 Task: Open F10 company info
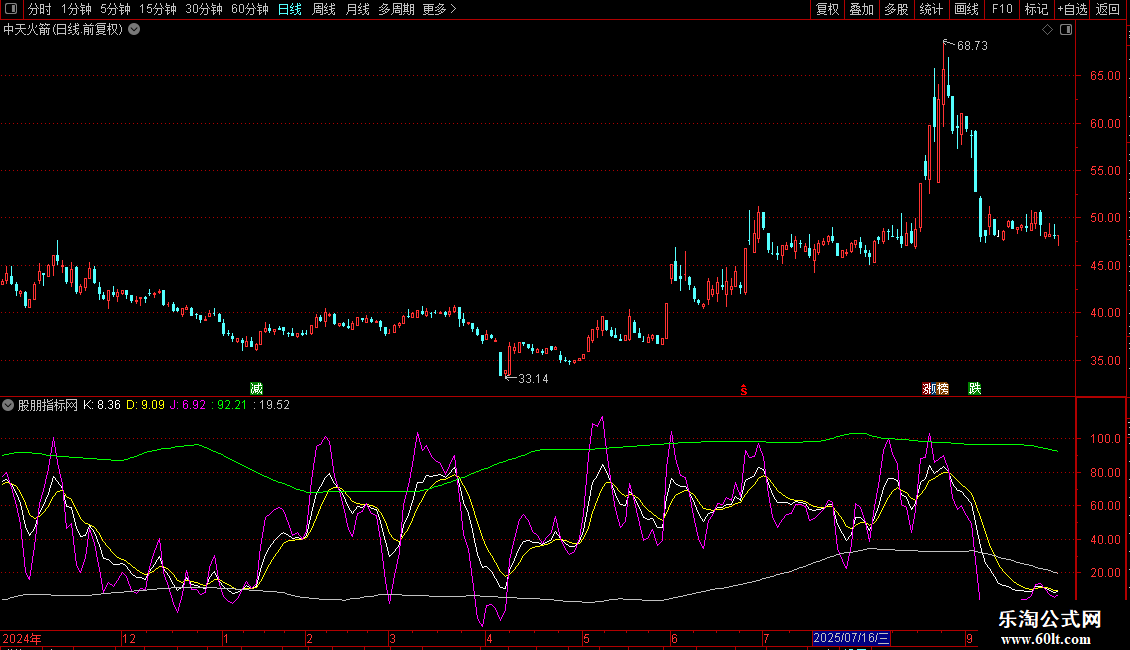click(x=1001, y=10)
